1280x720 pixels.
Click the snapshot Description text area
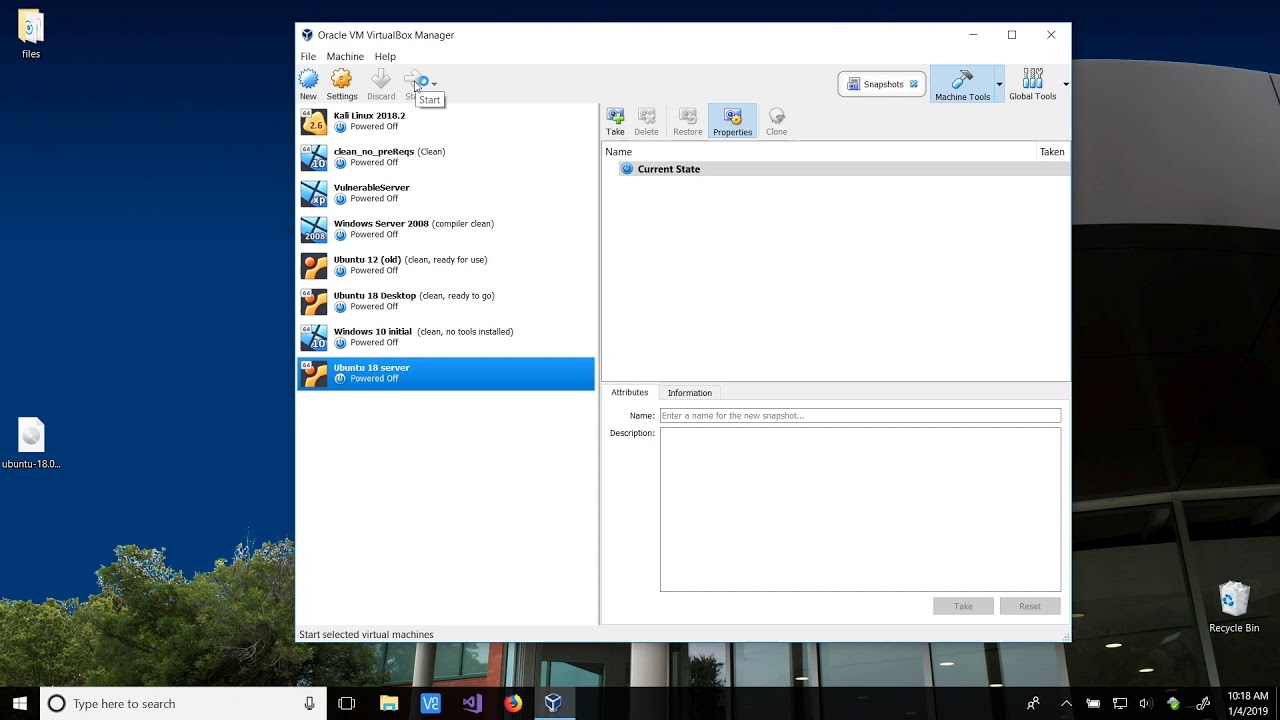pos(860,510)
